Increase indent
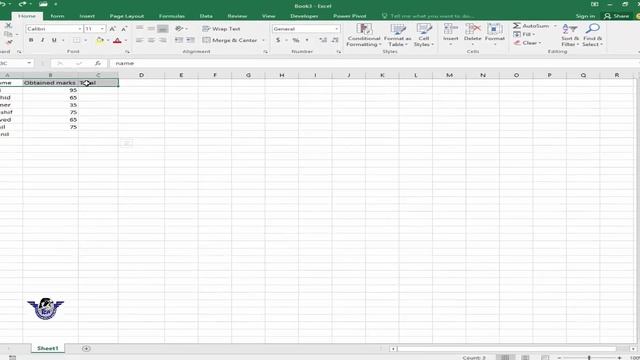 coord(190,40)
